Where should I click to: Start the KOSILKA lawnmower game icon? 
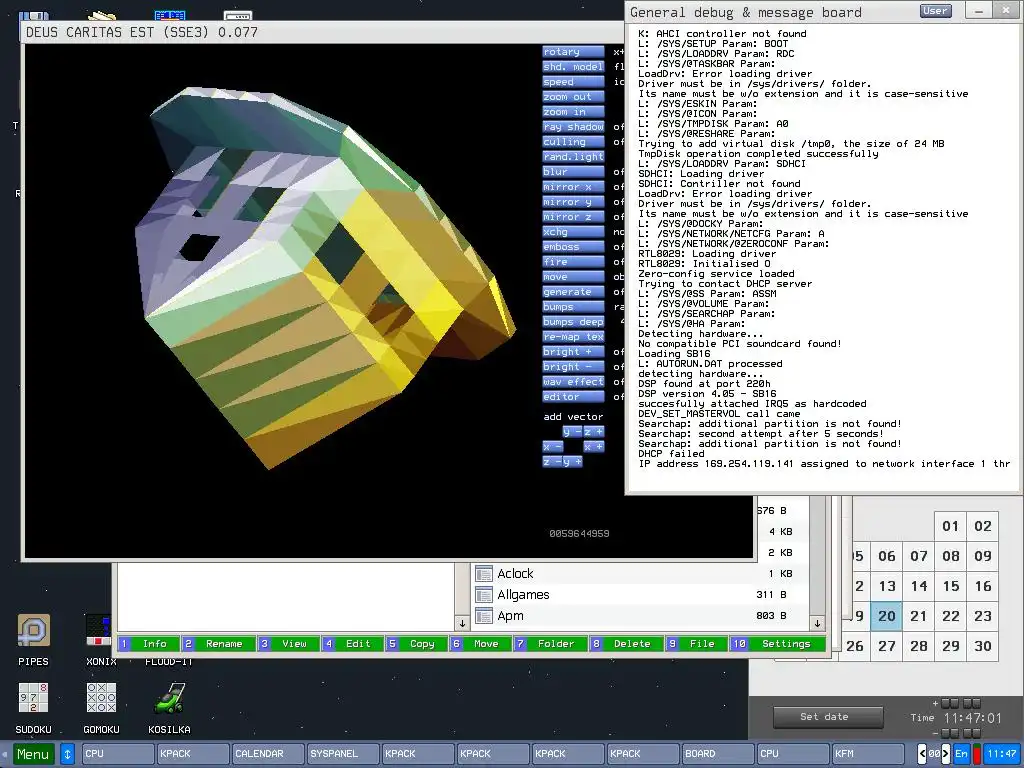tap(169, 697)
